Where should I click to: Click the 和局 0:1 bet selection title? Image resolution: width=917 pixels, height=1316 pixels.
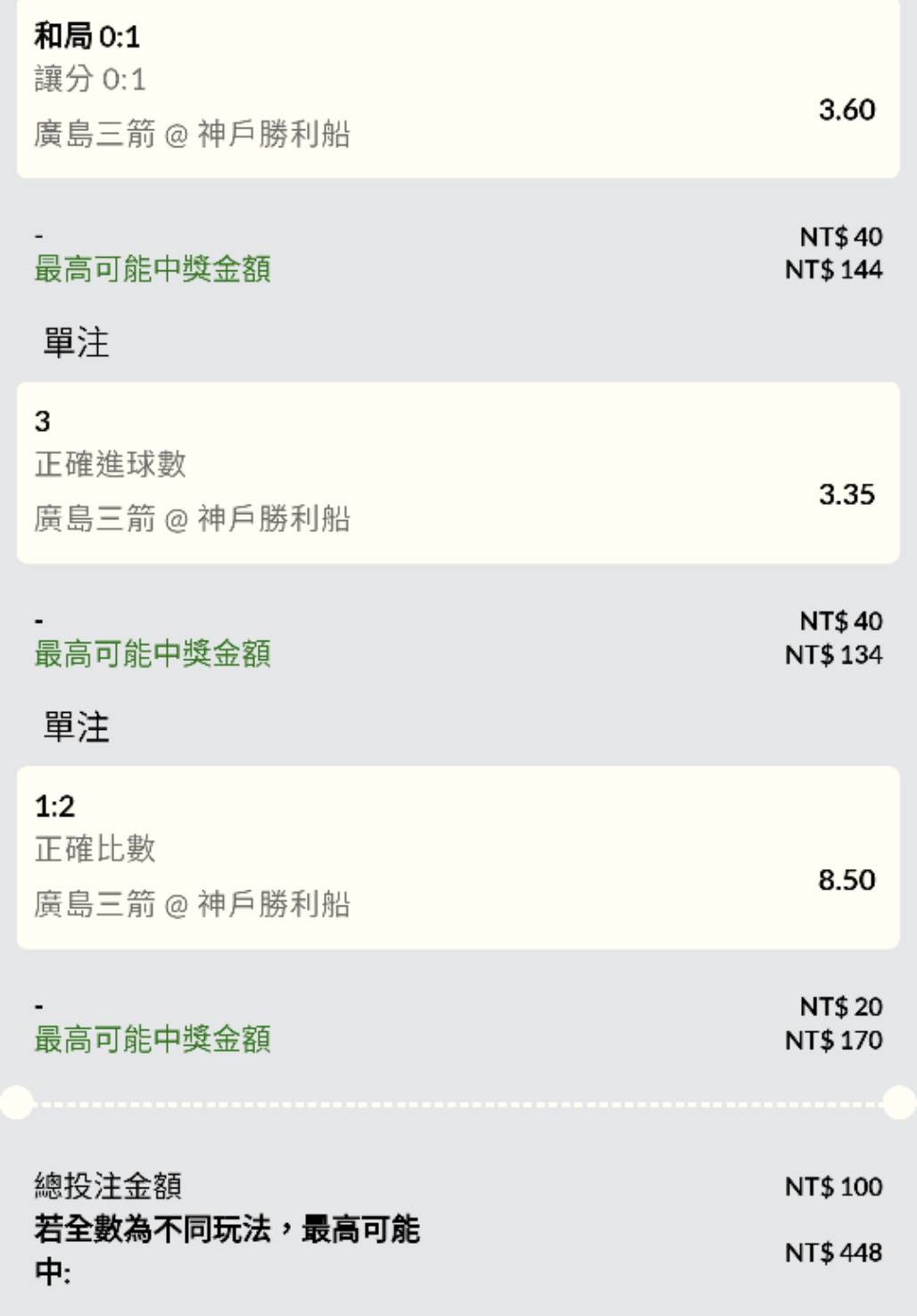click(x=87, y=37)
